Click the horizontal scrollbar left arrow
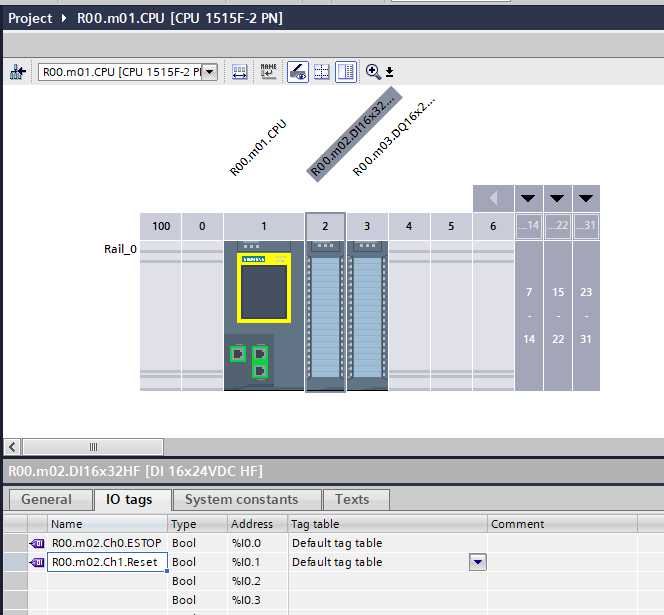Screen dimensions: 664x615 [12, 447]
